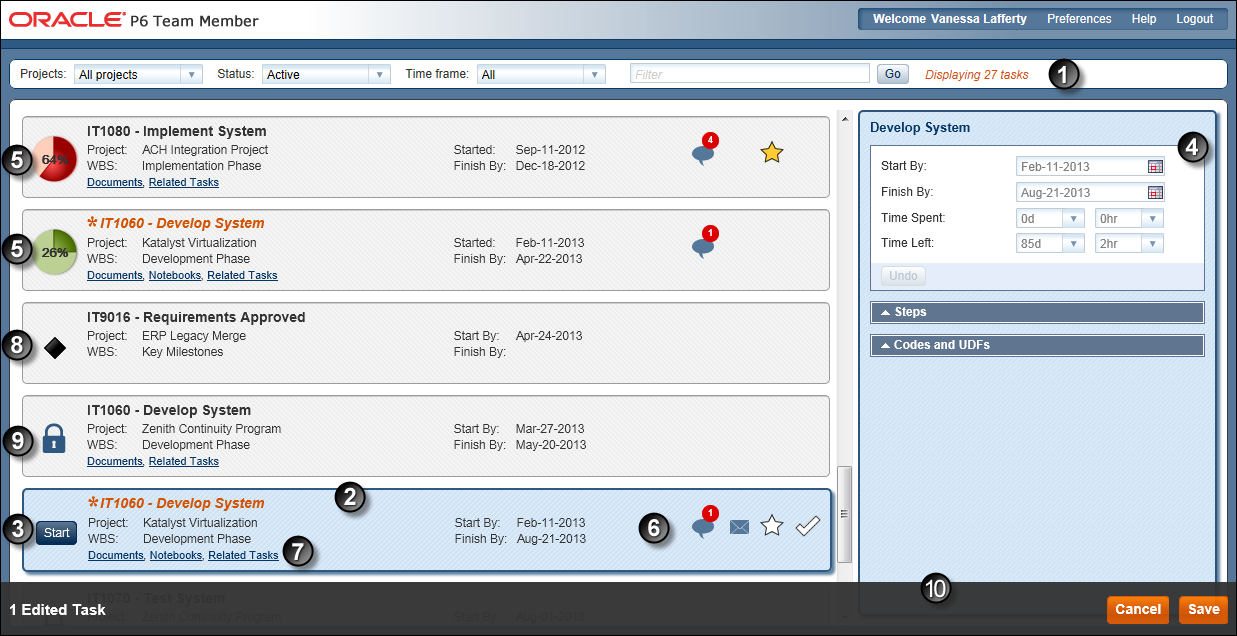Click the 64% progress pie chart
The image size is (1237, 636).
coord(55,160)
